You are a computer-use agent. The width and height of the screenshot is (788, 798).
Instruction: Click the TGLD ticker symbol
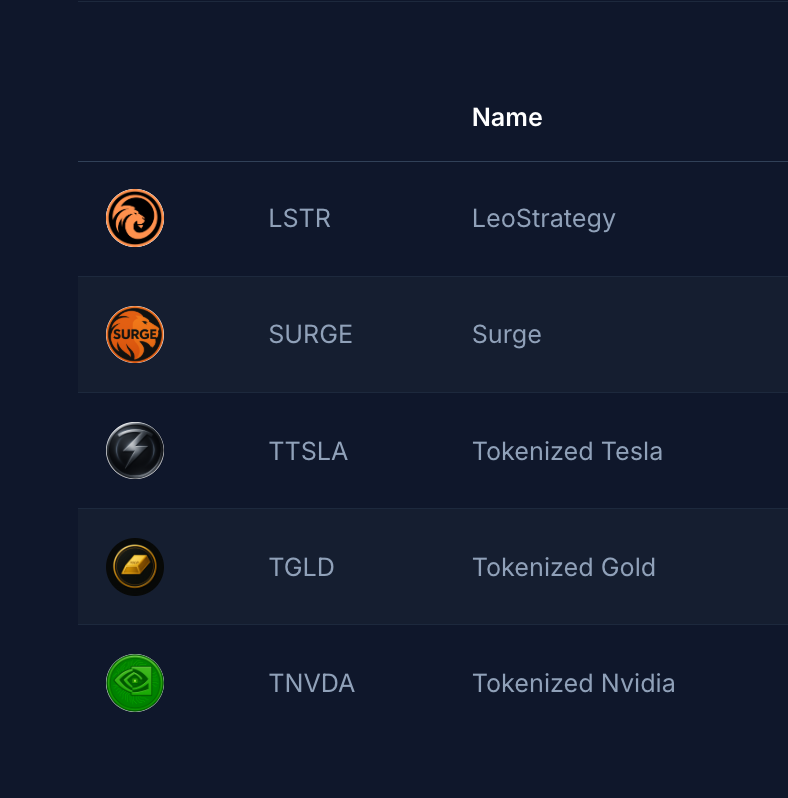301,567
